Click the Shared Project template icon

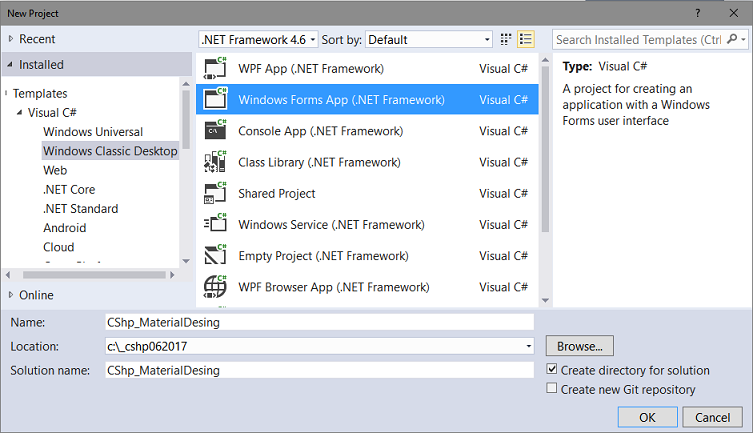point(215,192)
